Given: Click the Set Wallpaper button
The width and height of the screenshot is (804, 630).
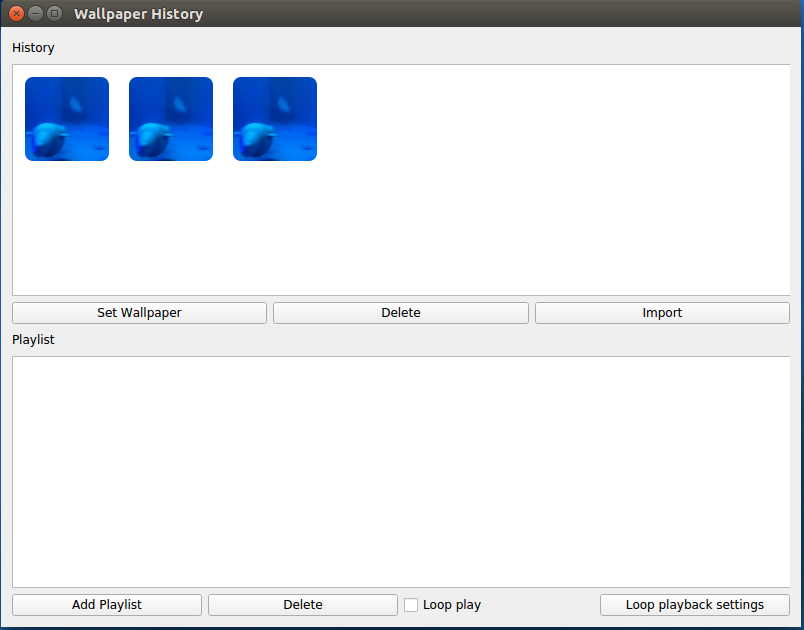Looking at the screenshot, I should pyautogui.click(x=139, y=313).
